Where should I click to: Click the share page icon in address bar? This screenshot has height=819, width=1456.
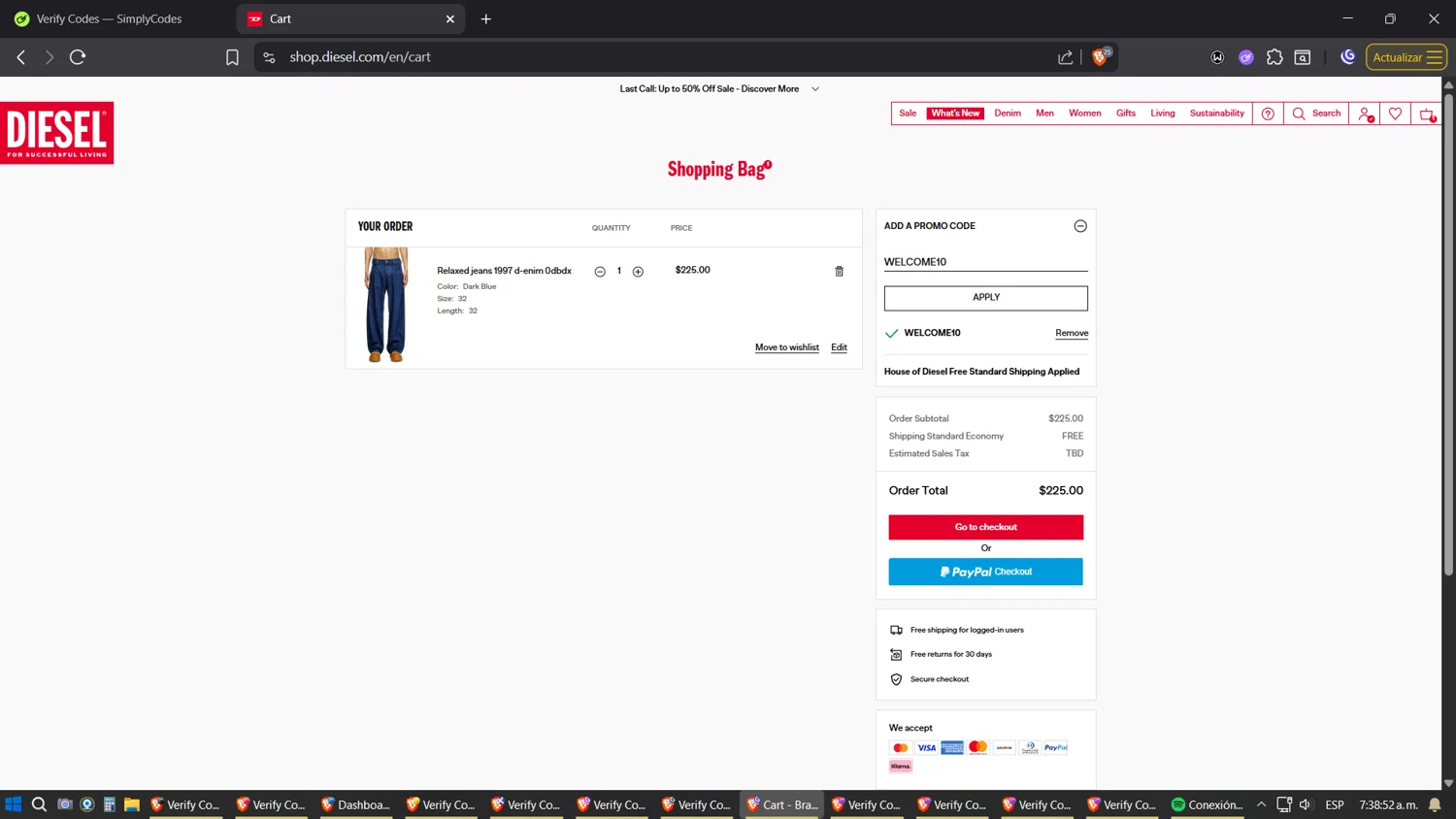[1066, 57]
